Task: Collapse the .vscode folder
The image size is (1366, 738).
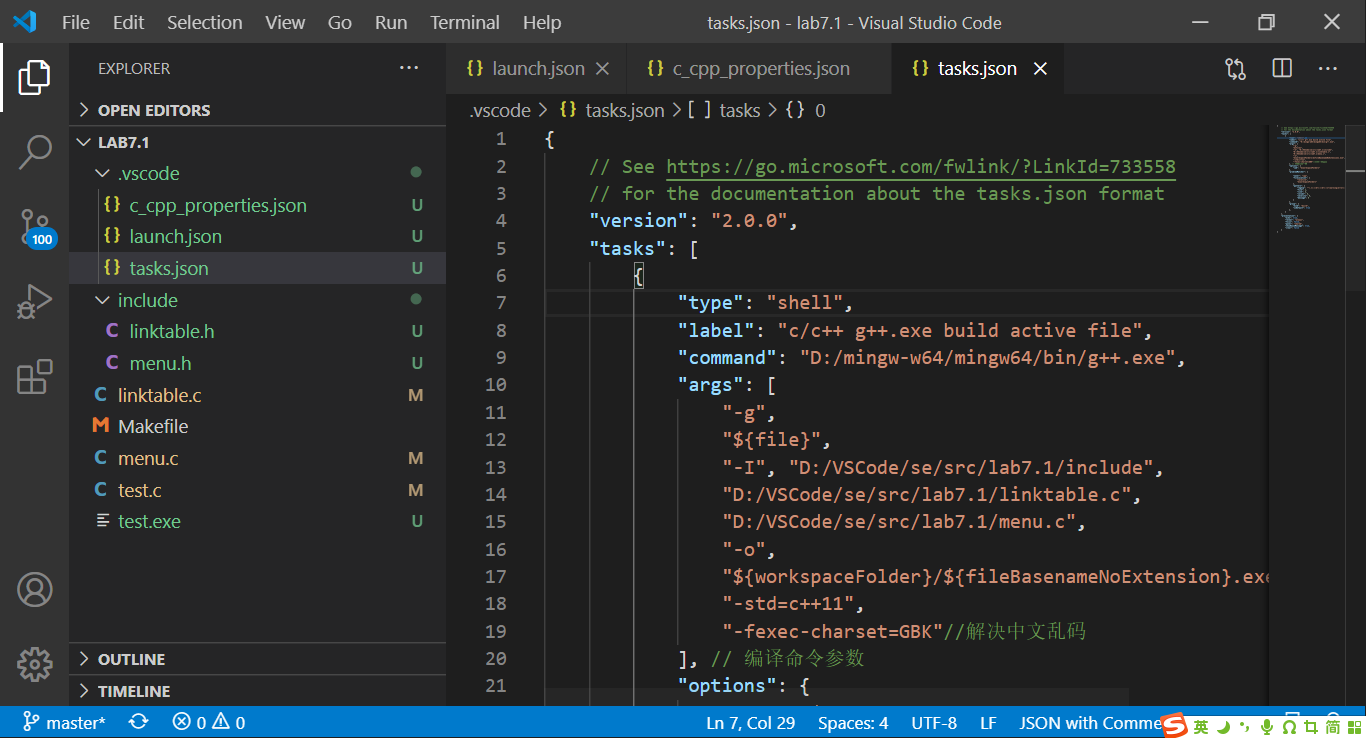Action: point(258,173)
